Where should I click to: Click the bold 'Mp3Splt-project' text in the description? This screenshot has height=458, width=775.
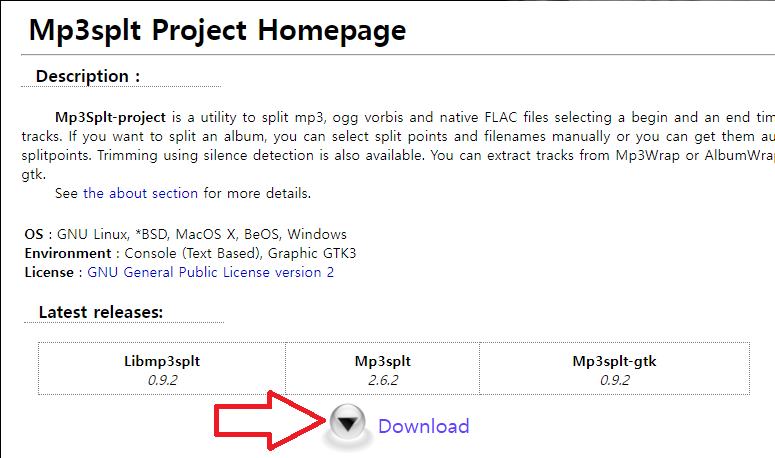(x=112, y=116)
